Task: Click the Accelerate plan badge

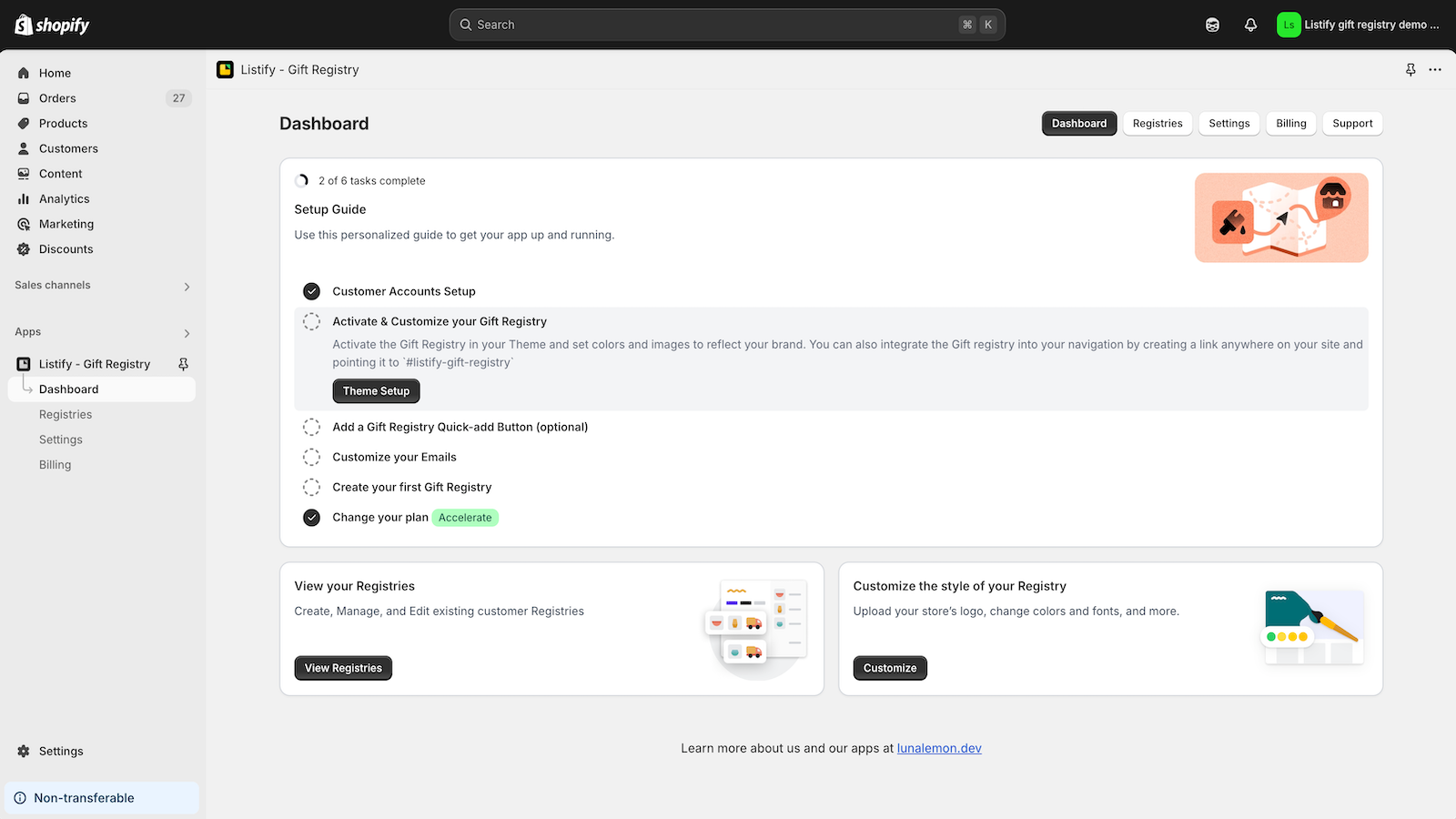Action: click(x=465, y=518)
